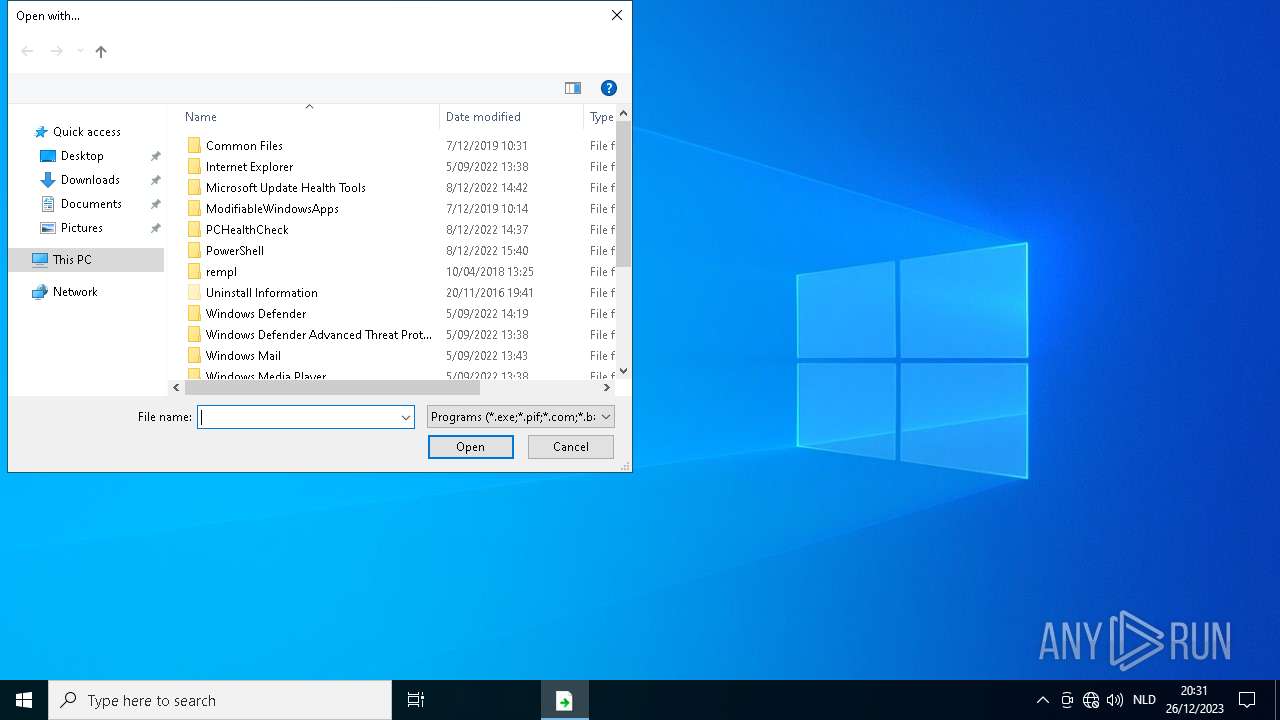
Task: Open the Programs file type filter dropdown
Action: click(520, 417)
